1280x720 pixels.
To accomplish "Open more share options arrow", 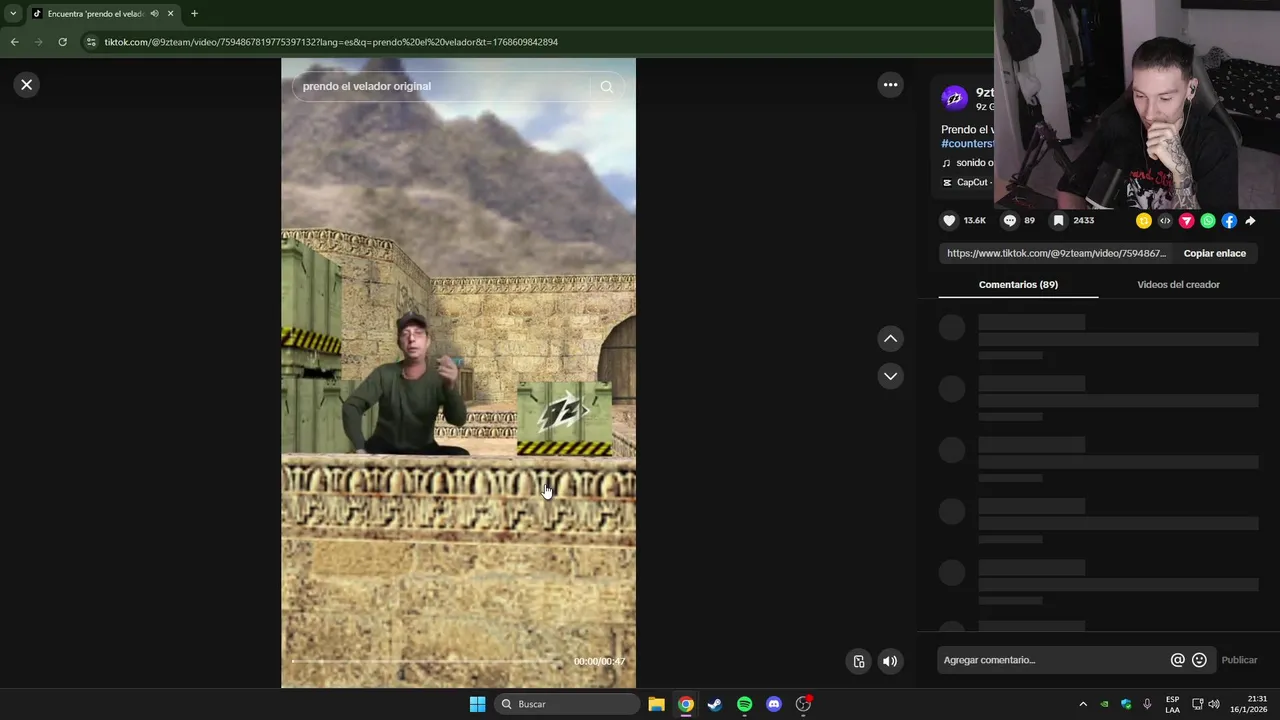I will pos(1250,221).
